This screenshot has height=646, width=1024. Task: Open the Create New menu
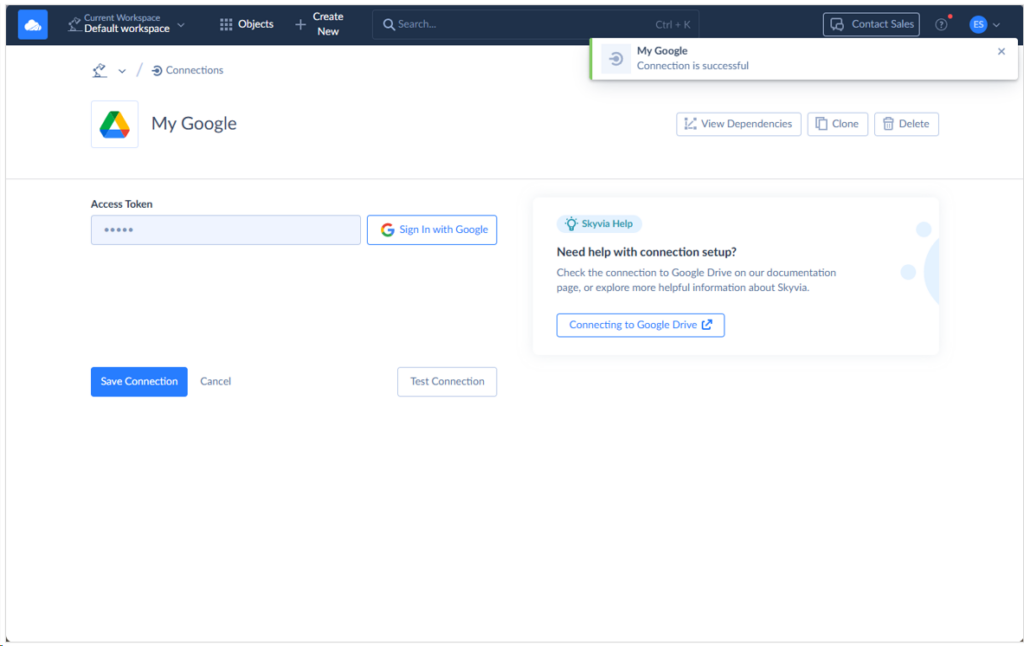(319, 24)
